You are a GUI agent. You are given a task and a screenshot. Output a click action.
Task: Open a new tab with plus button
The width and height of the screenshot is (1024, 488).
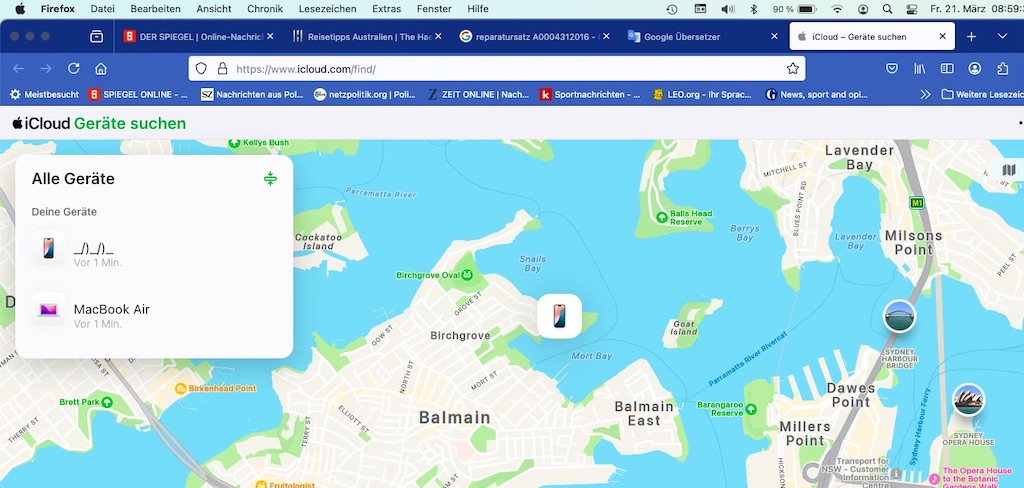pyautogui.click(x=971, y=37)
